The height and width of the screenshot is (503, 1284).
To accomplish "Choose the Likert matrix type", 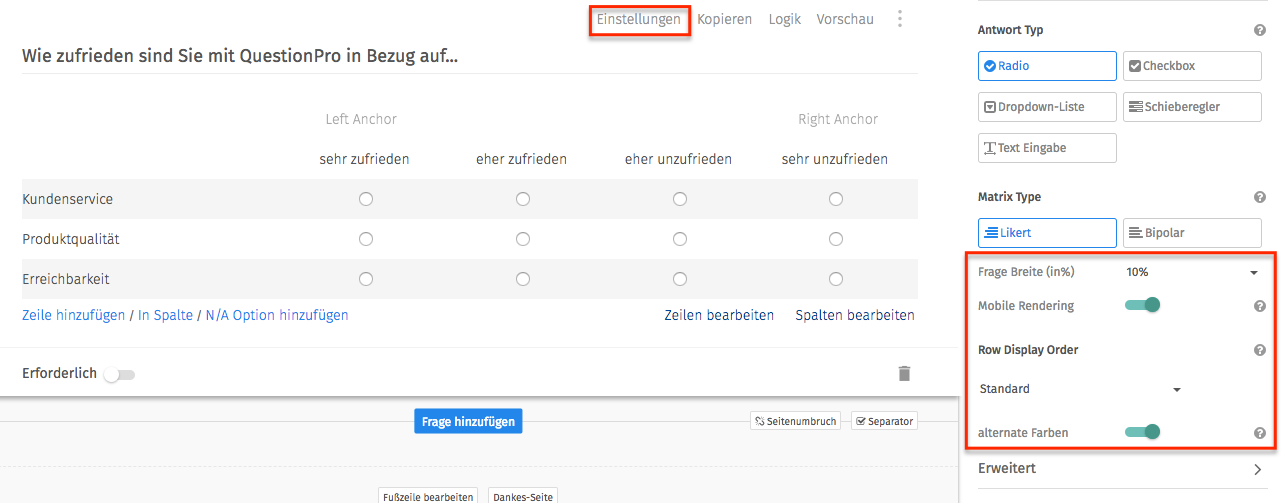I will 1047,233.
